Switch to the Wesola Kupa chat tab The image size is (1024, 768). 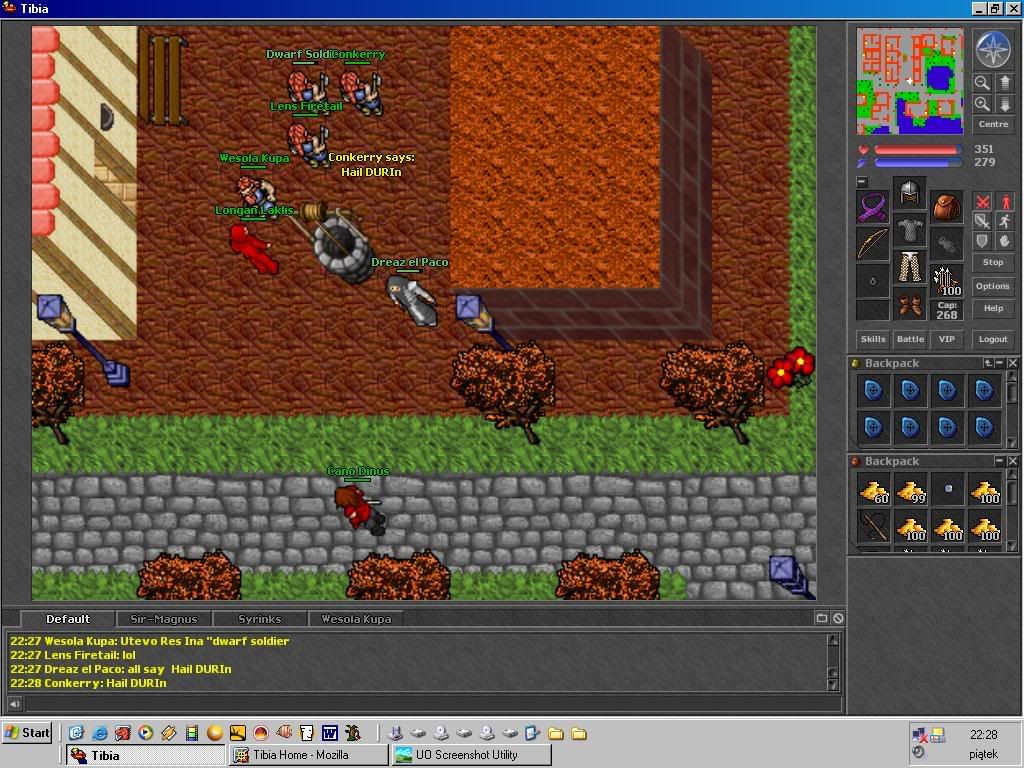pos(355,619)
